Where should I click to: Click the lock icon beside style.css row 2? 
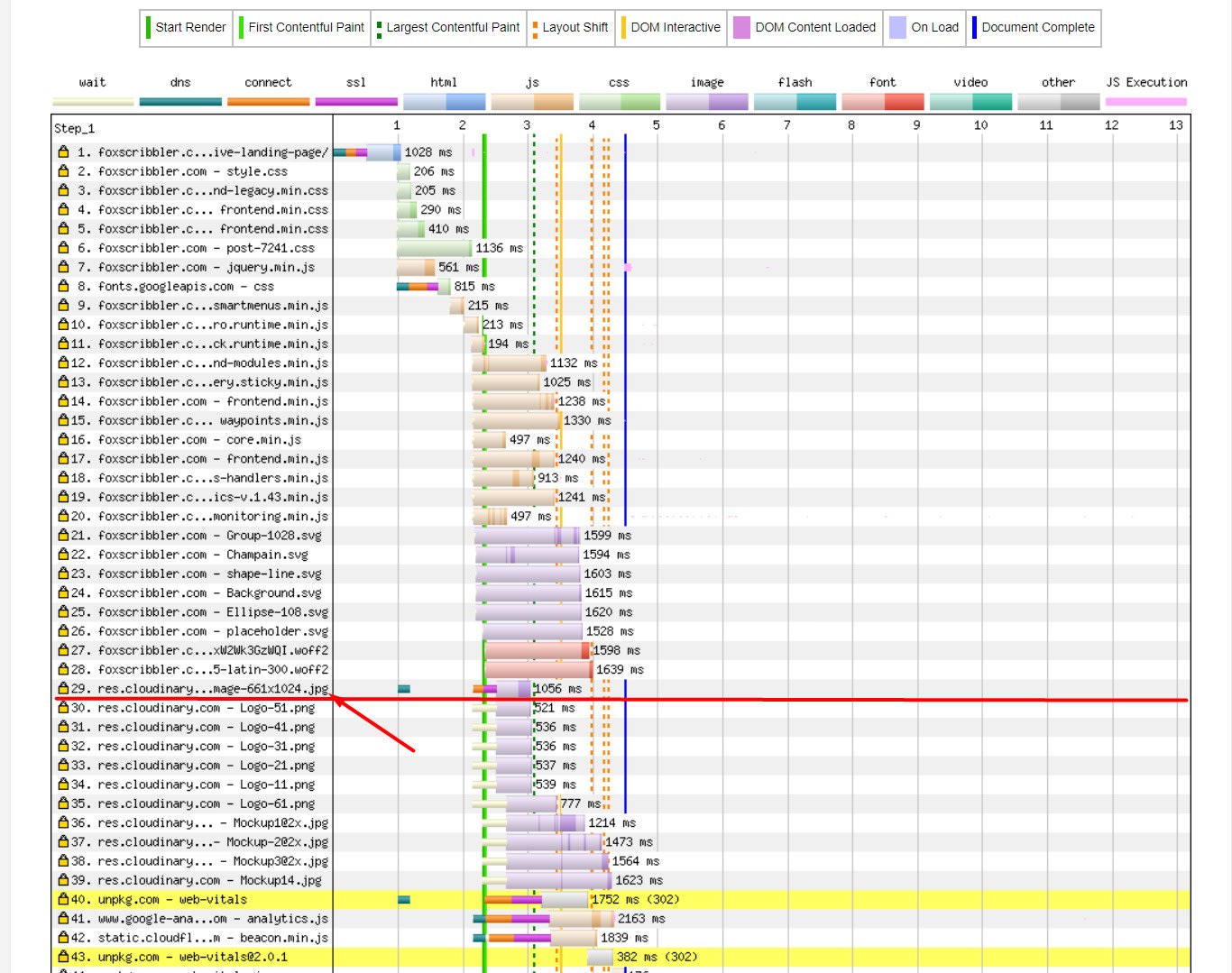click(x=63, y=170)
